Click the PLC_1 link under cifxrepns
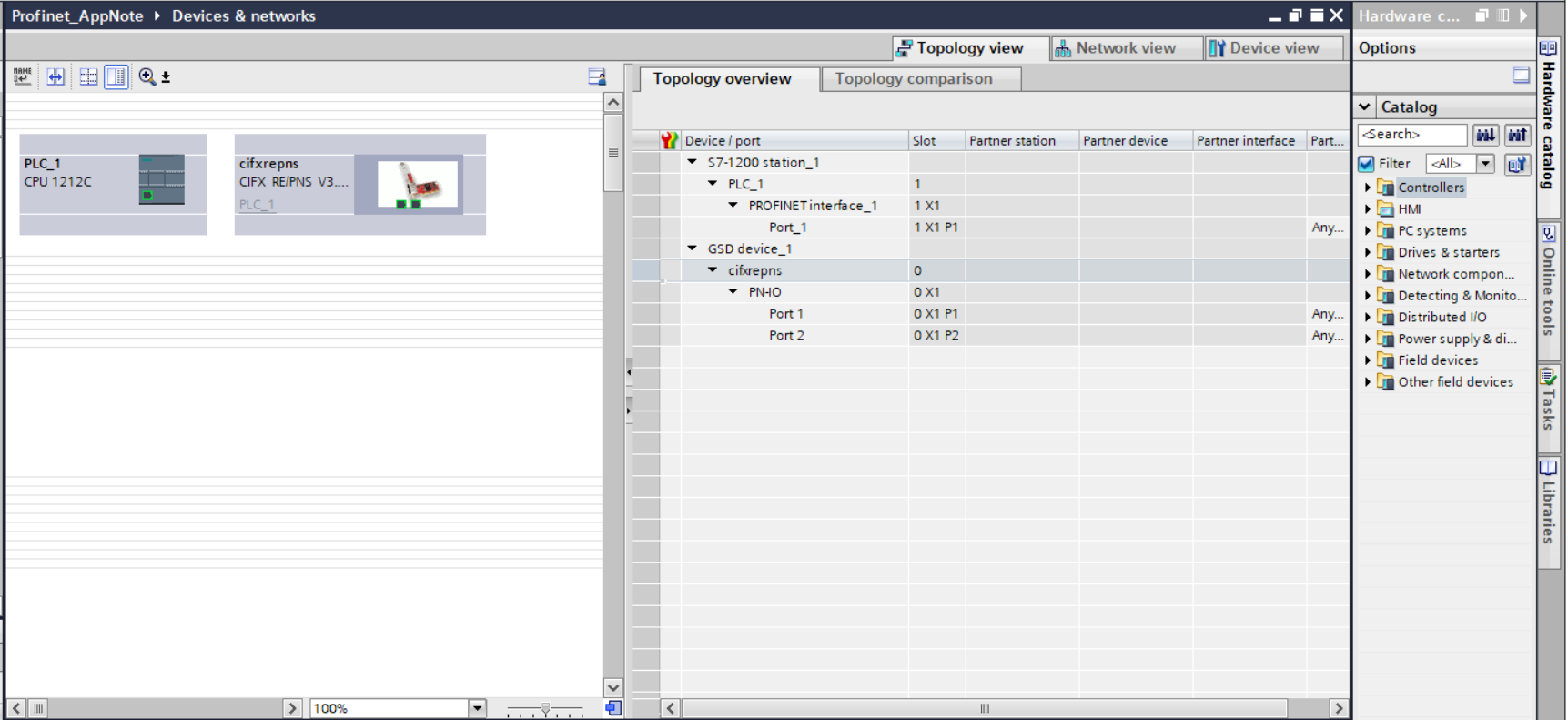Viewport: 1568px width, 720px height. pos(257,205)
